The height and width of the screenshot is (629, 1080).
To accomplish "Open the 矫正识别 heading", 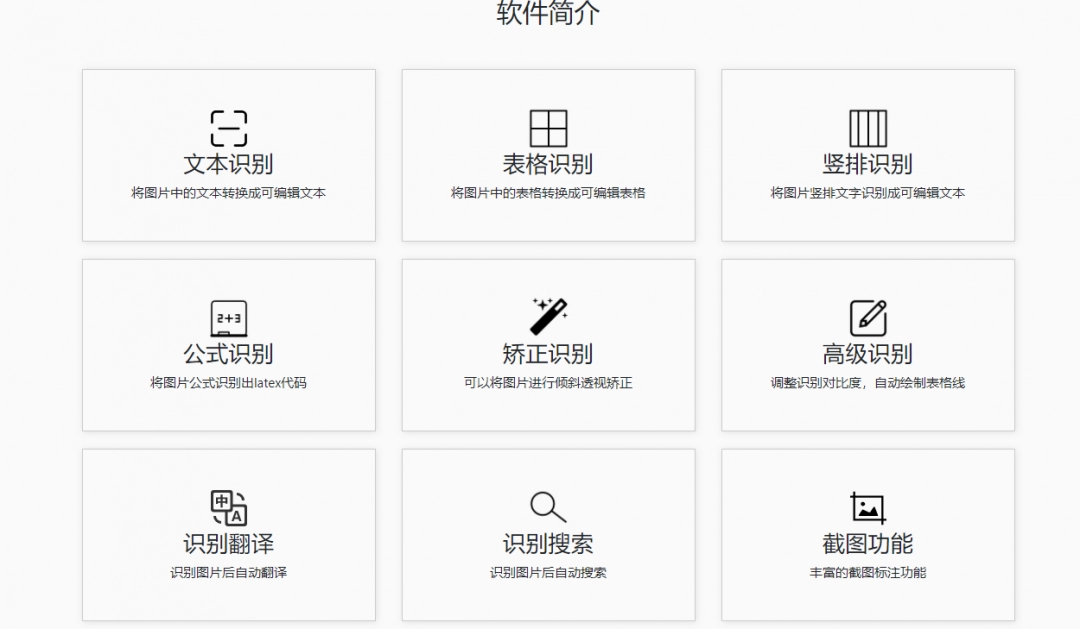I will pyautogui.click(x=548, y=354).
